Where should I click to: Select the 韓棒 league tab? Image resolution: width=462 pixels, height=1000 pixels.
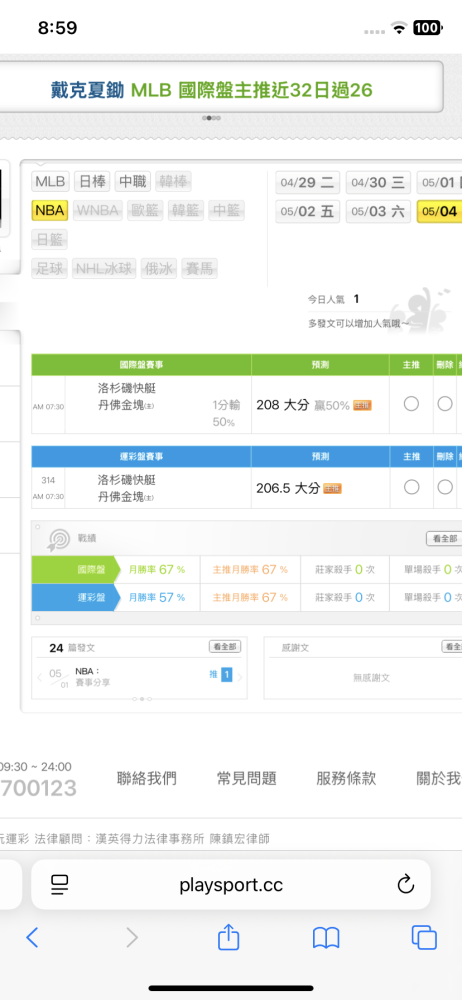(174, 182)
